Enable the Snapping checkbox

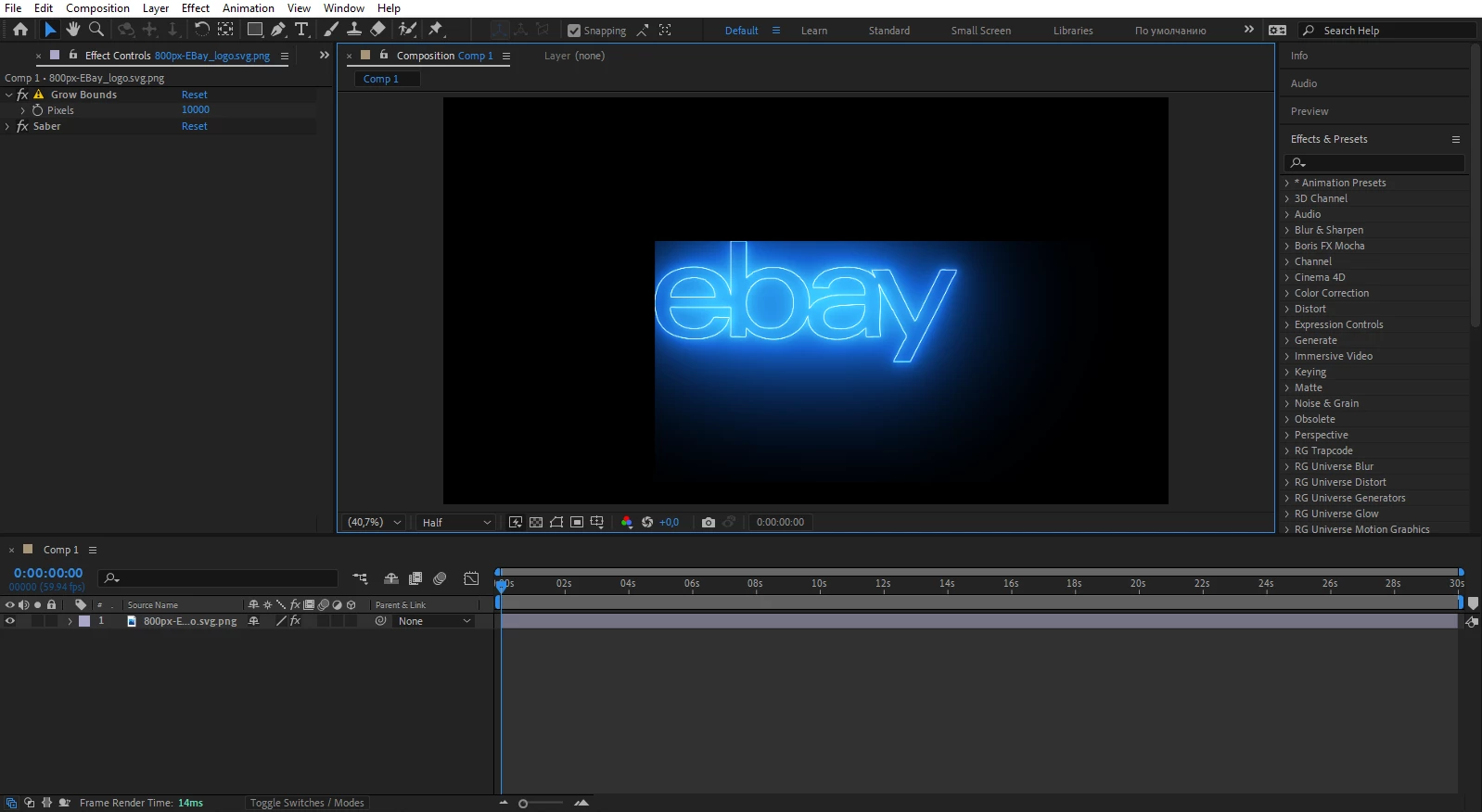click(x=574, y=31)
